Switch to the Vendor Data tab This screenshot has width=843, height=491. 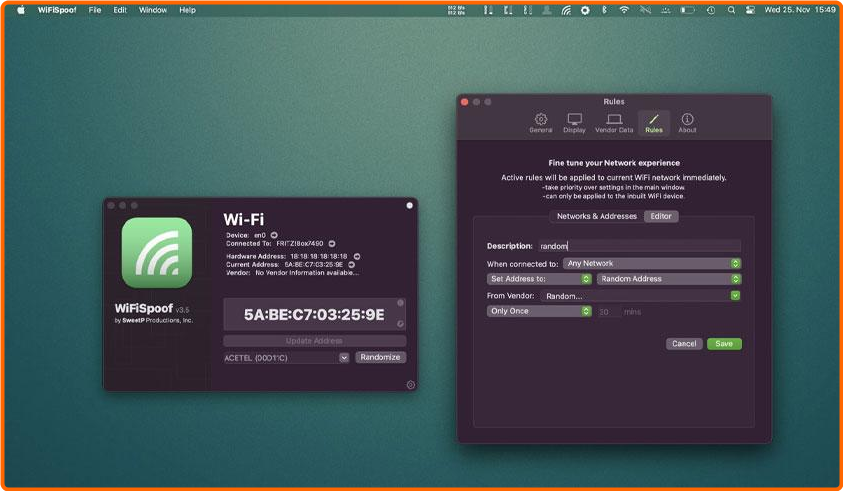[x=614, y=123]
